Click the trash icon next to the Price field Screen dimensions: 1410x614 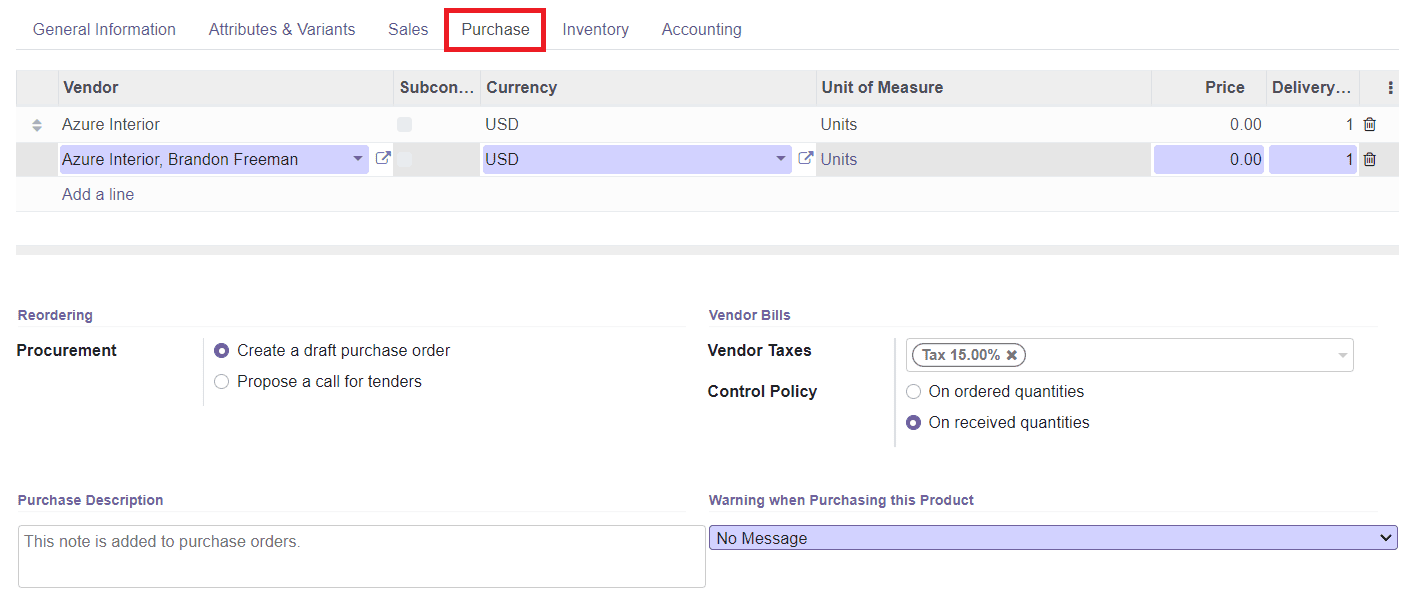coord(1369,159)
